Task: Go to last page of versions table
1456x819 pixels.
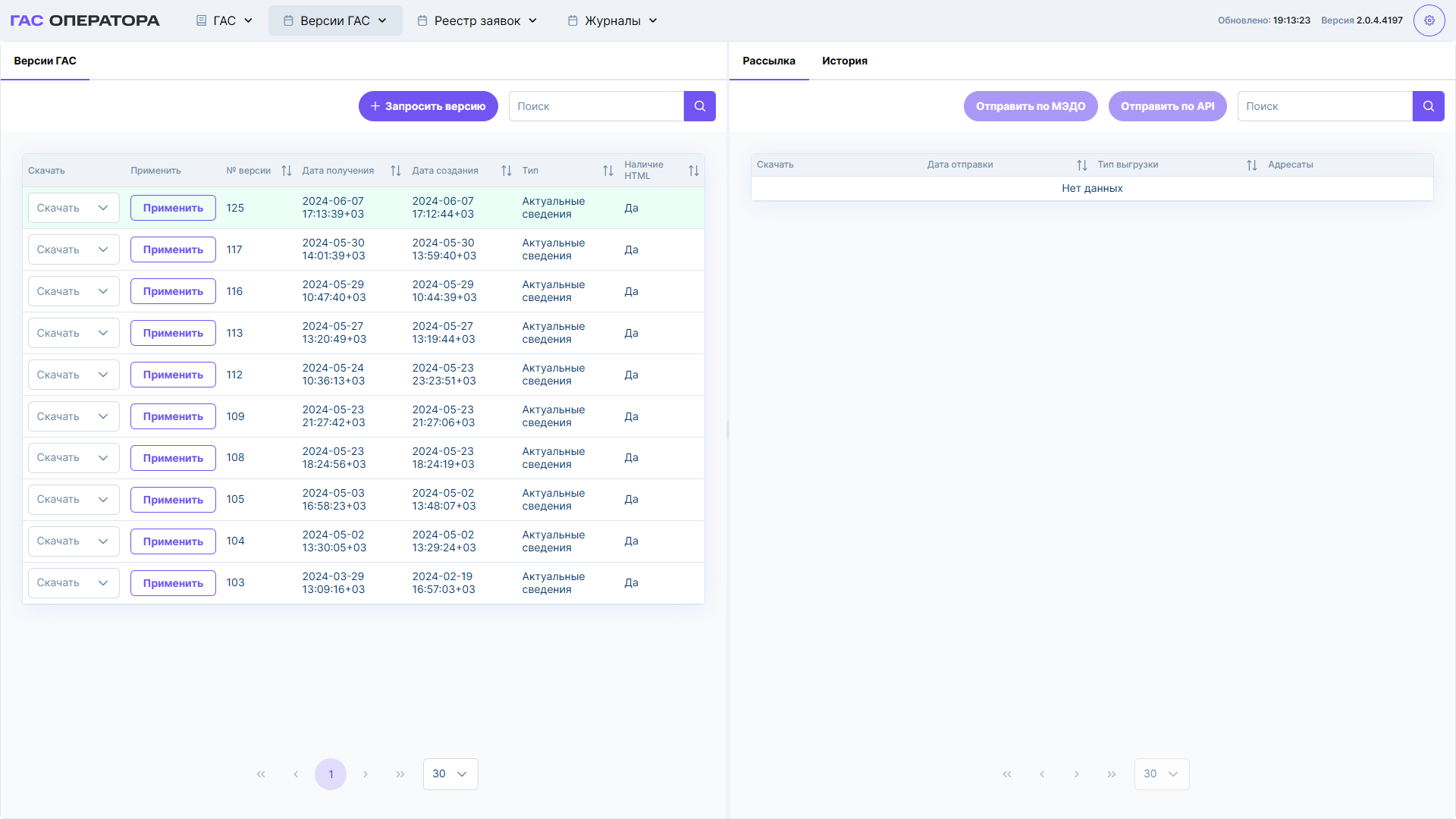Action: (400, 774)
